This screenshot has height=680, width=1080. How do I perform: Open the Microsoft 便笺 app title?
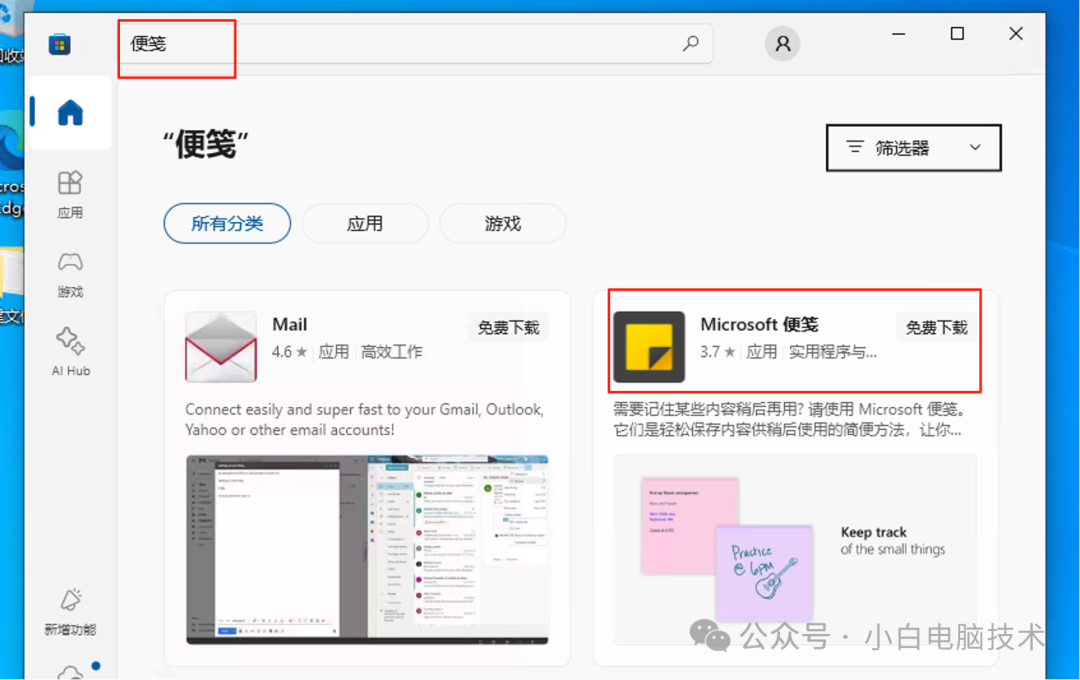(x=759, y=324)
